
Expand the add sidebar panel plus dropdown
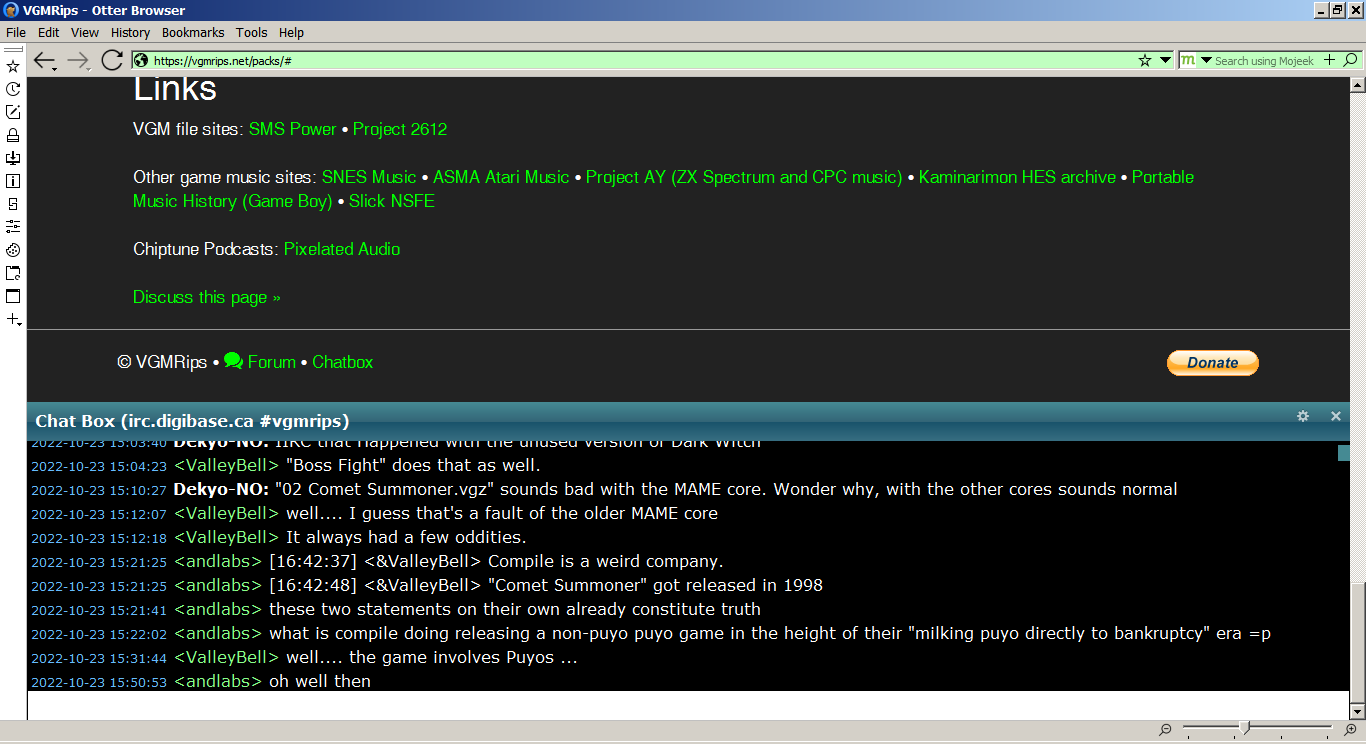coord(13,320)
